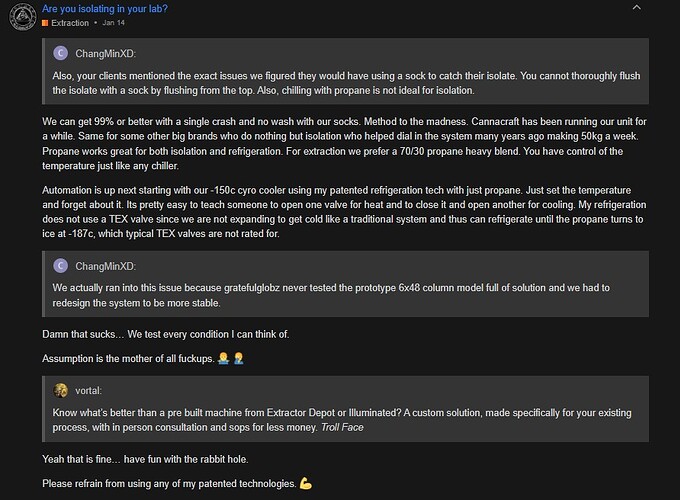Click the first quote block about sock isolation
This screenshot has width=680, height=500.
360,82
